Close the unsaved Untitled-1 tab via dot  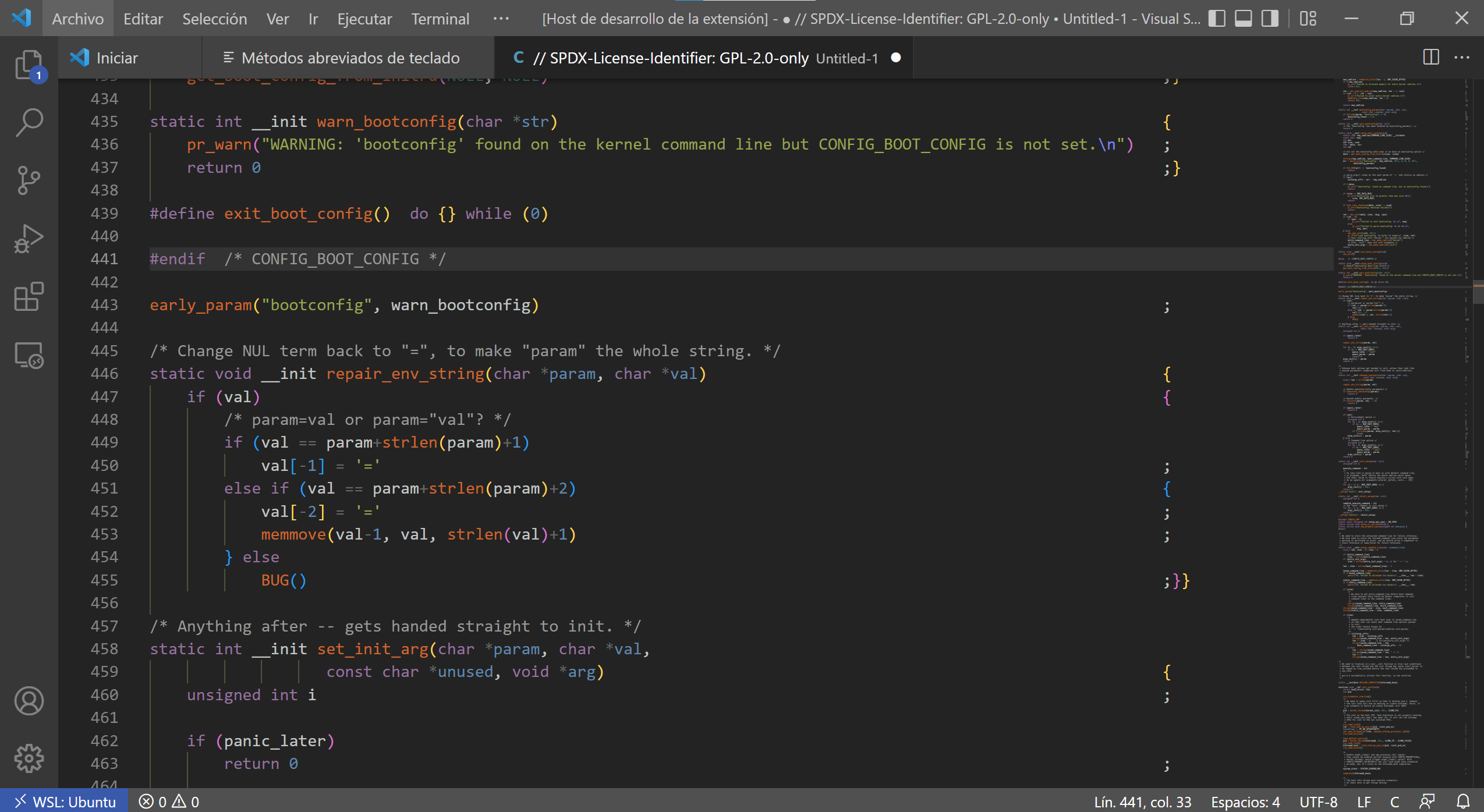[896, 58]
